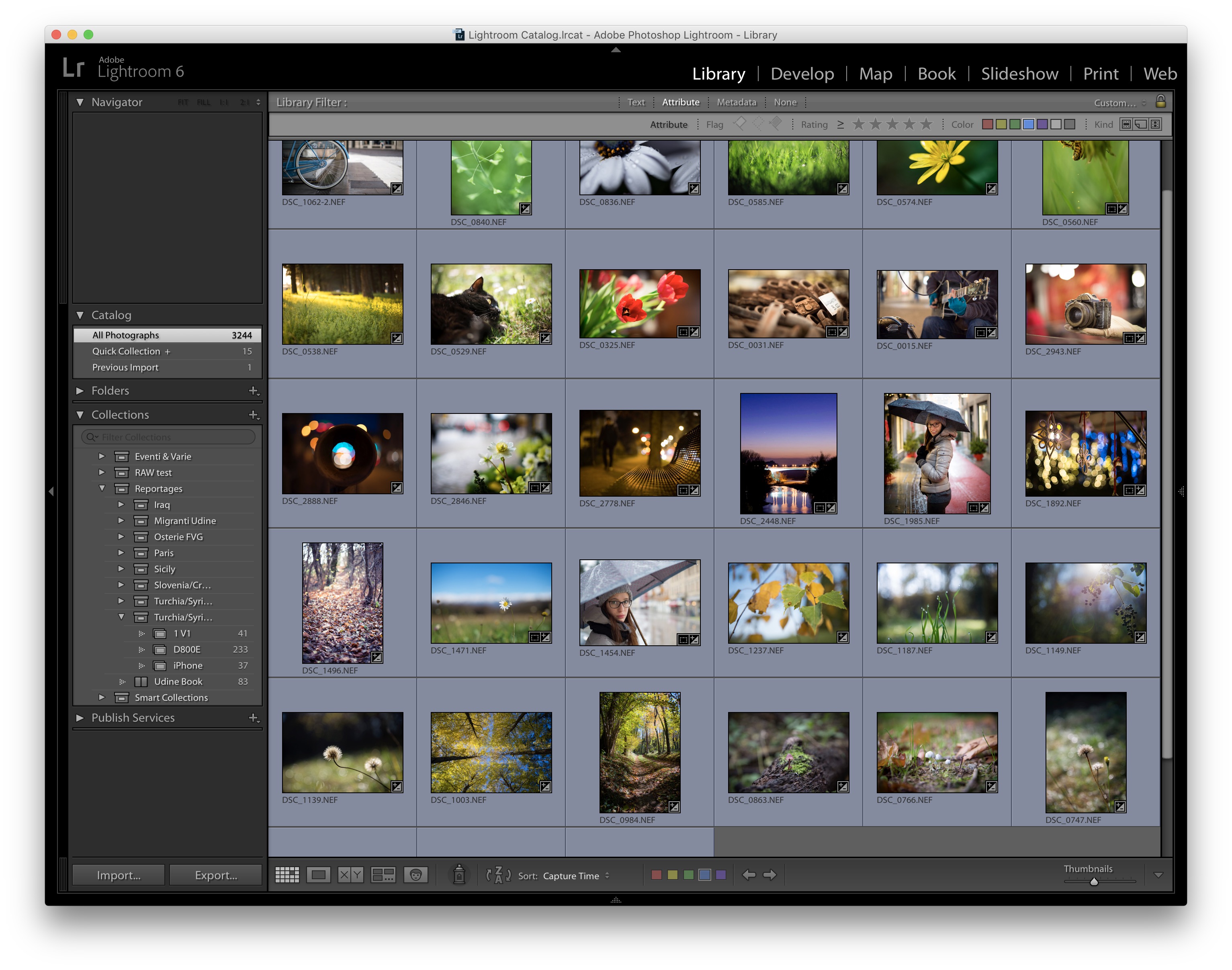Click the Thumbnails size slider handle
This screenshot has width=1232, height=970.
point(1093,882)
